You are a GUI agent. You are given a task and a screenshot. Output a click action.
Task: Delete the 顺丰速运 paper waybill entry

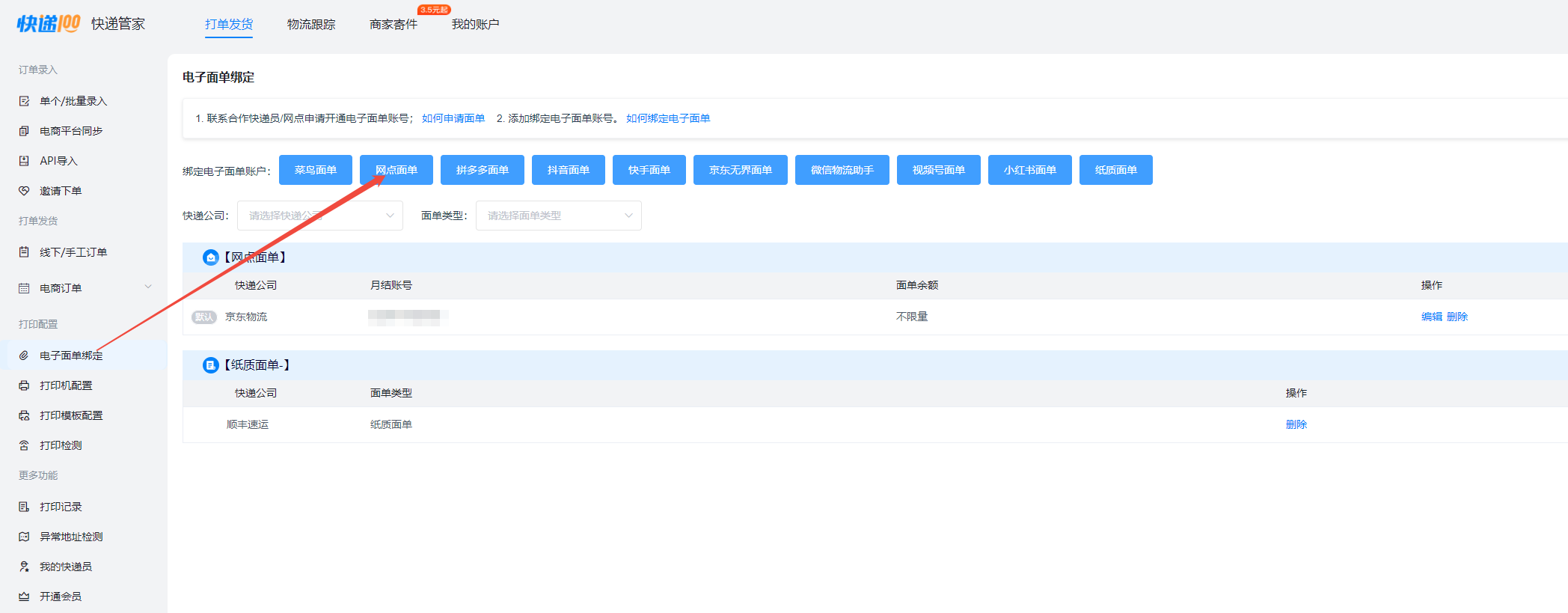click(x=1296, y=424)
